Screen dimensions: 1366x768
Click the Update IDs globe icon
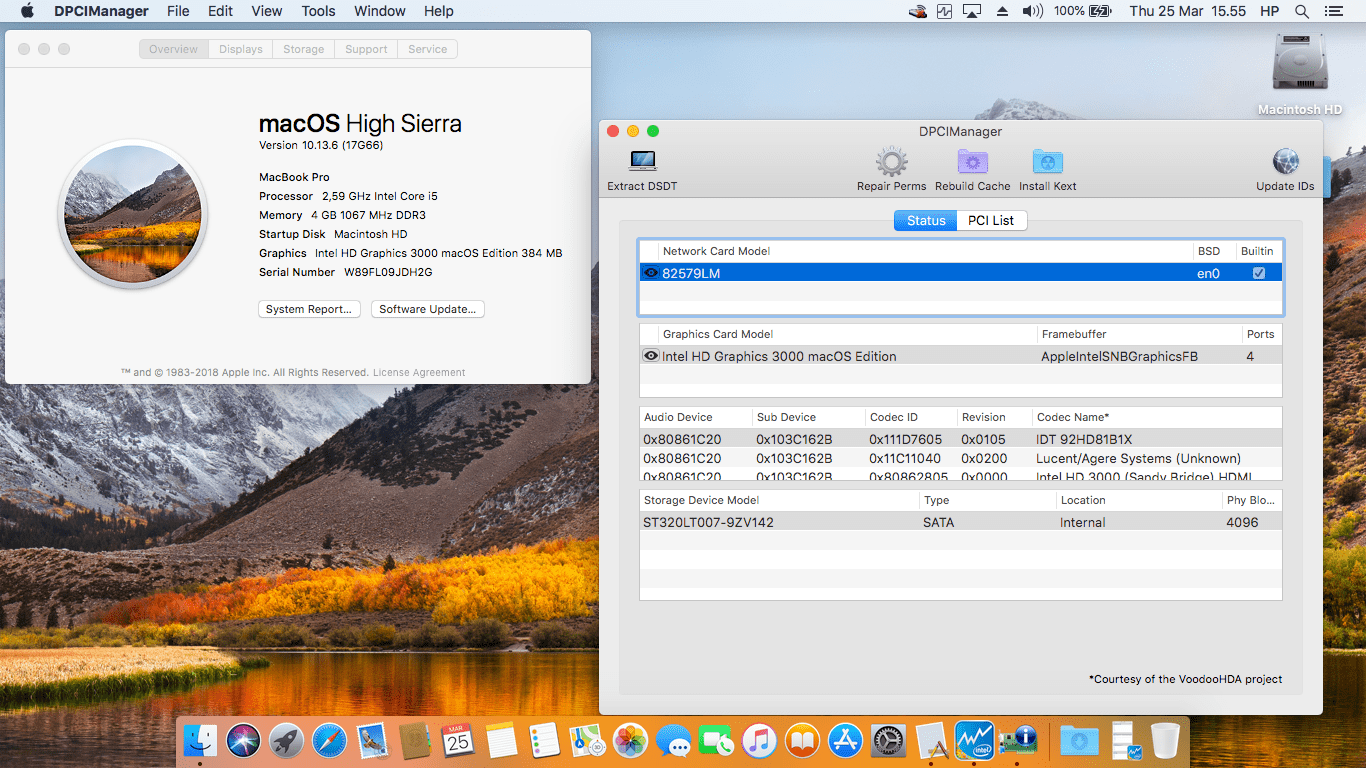click(x=1285, y=161)
